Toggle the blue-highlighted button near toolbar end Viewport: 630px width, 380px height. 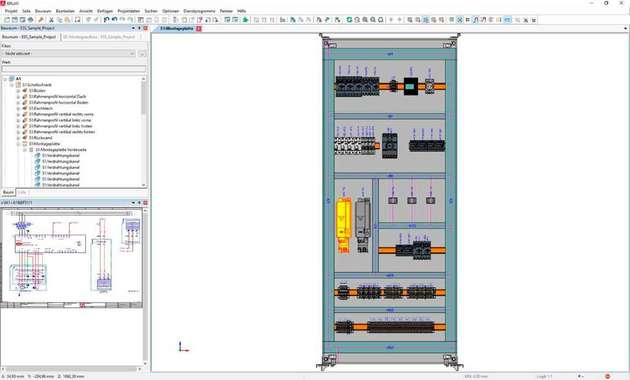[507, 20]
